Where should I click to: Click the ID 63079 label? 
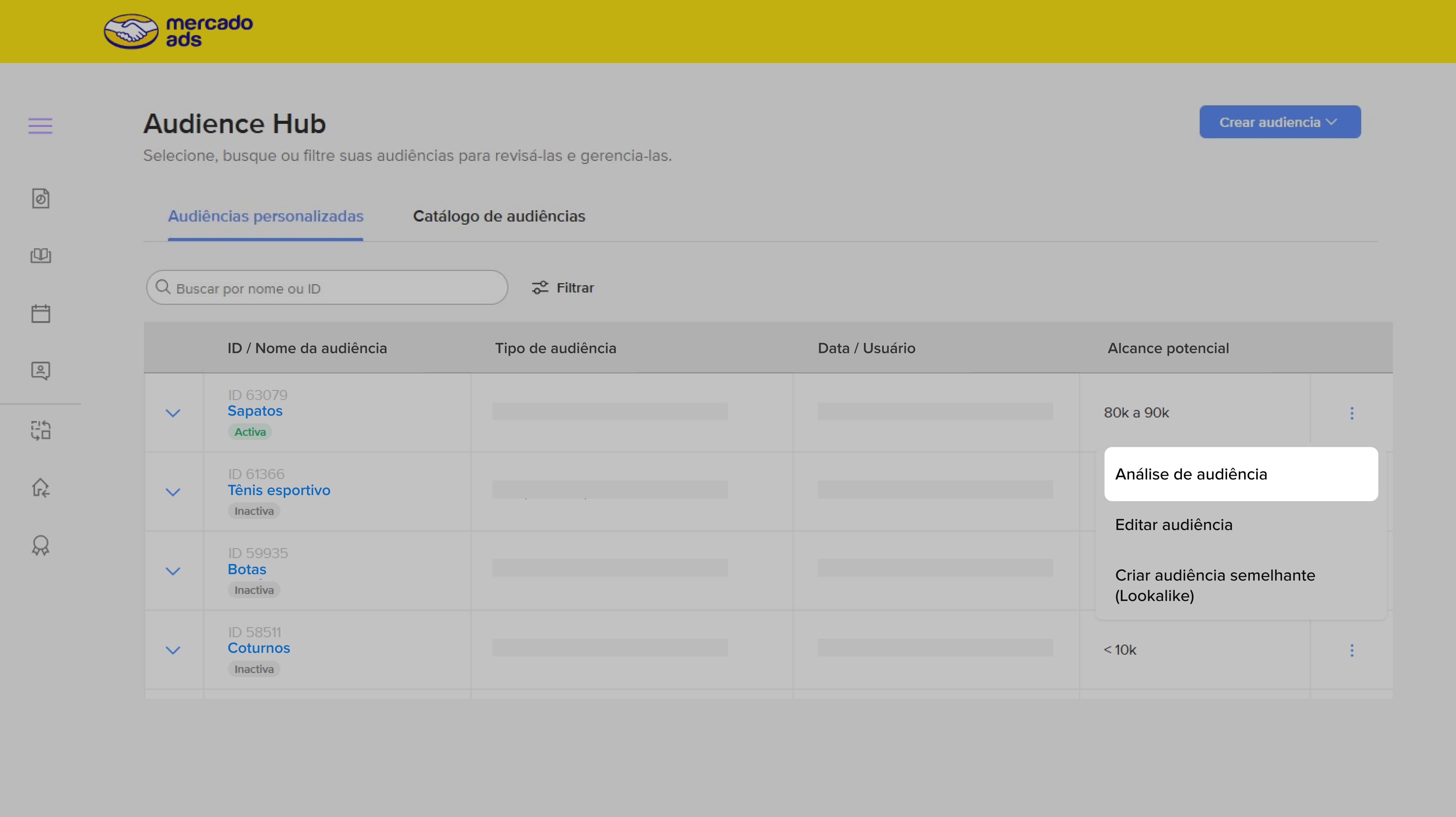coord(258,395)
